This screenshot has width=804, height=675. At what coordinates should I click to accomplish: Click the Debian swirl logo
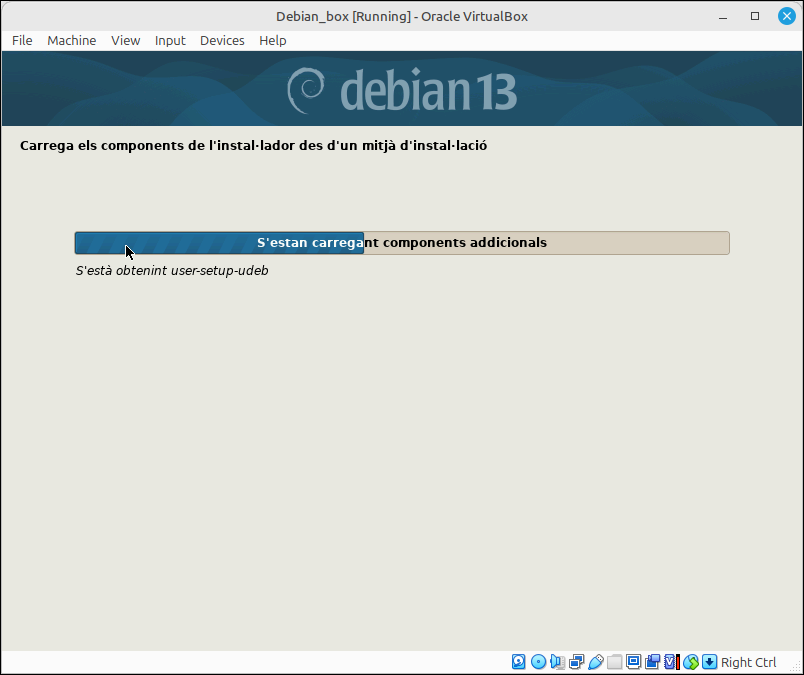(306, 90)
